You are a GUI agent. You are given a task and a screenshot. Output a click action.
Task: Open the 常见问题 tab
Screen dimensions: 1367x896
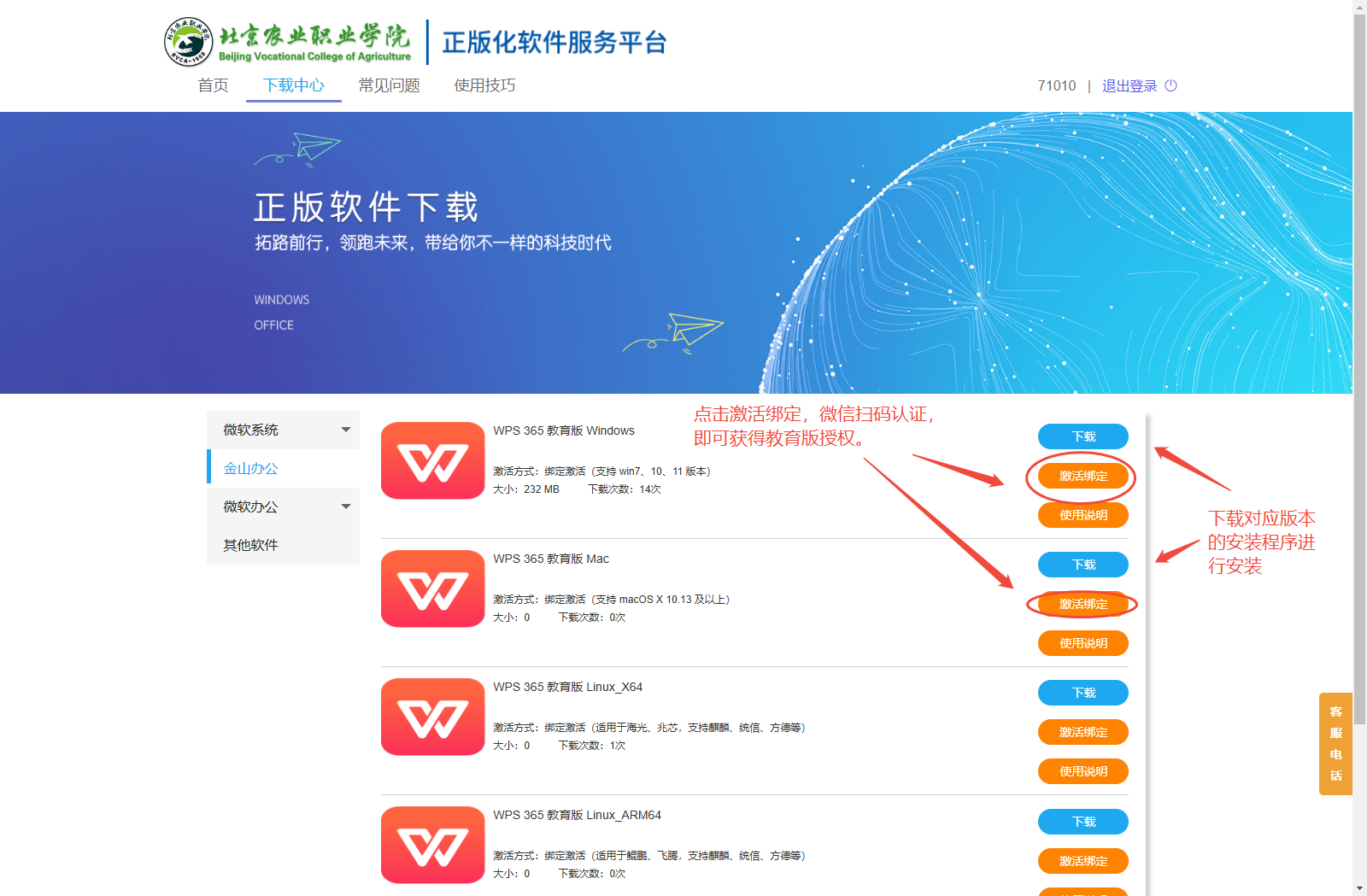[389, 85]
